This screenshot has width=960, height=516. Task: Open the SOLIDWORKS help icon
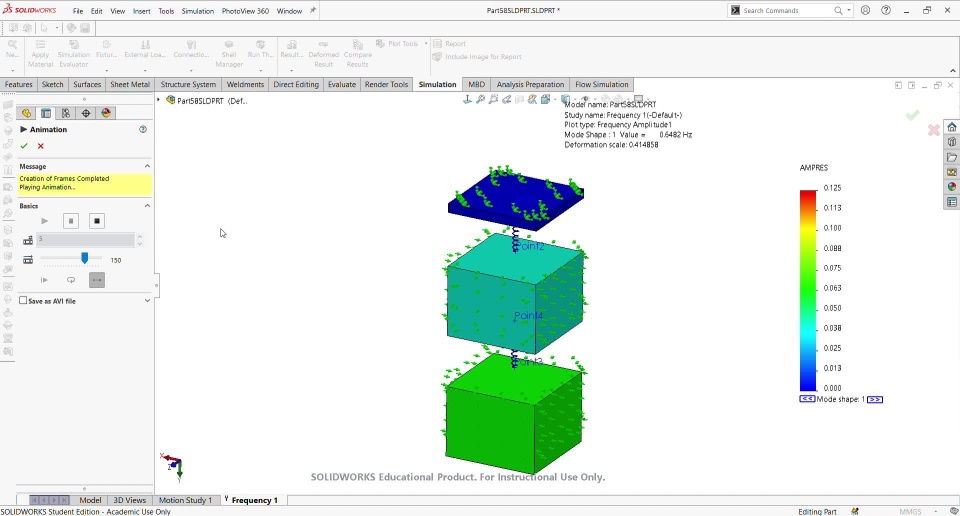886,10
